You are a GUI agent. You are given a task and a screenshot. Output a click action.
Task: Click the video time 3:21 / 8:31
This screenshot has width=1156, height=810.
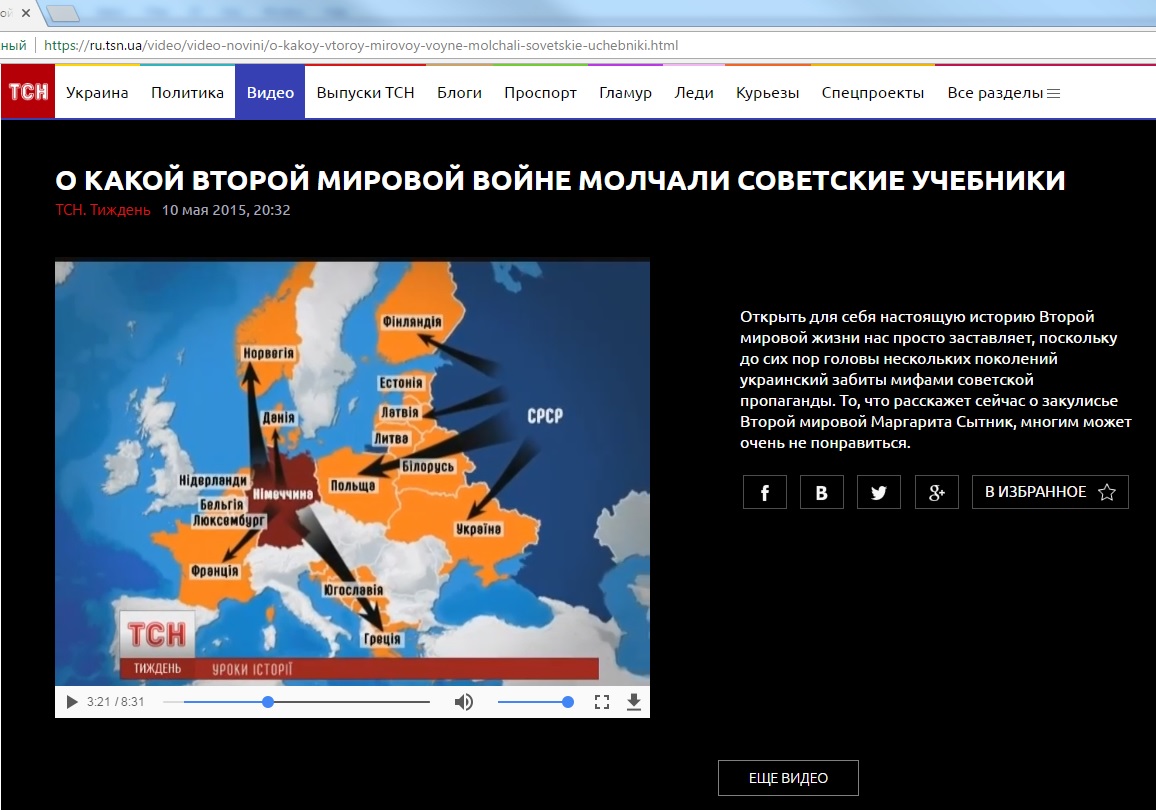[x=116, y=702]
